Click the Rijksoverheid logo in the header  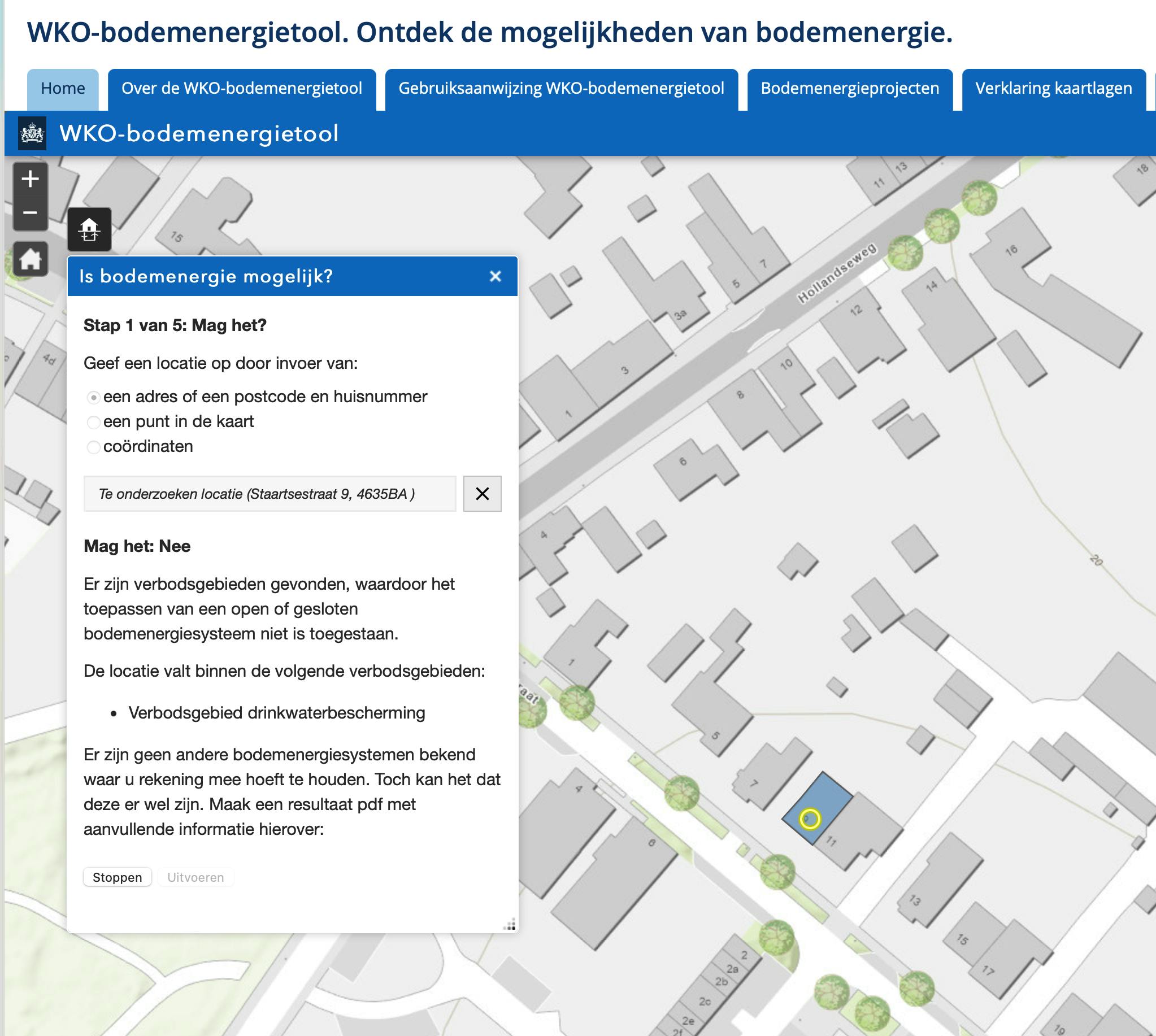[32, 134]
